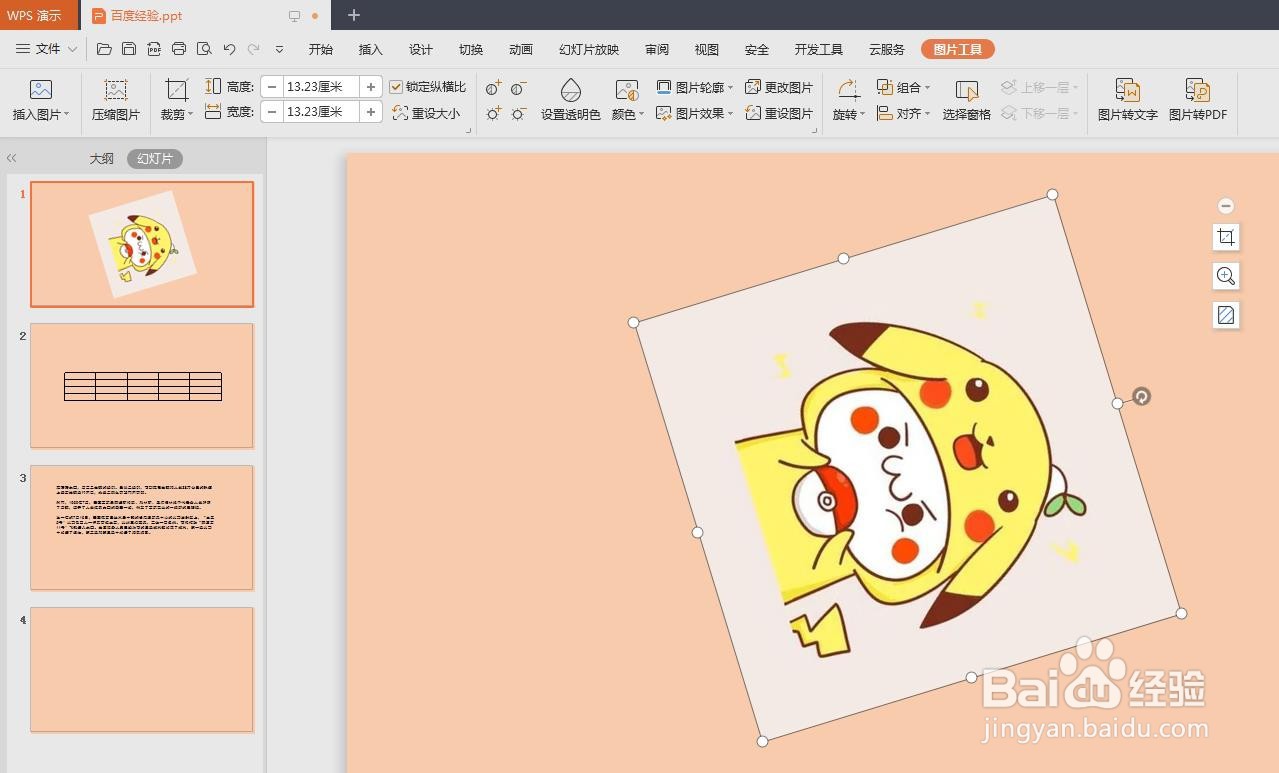Select blank slide 4 thumbnail

pos(142,670)
